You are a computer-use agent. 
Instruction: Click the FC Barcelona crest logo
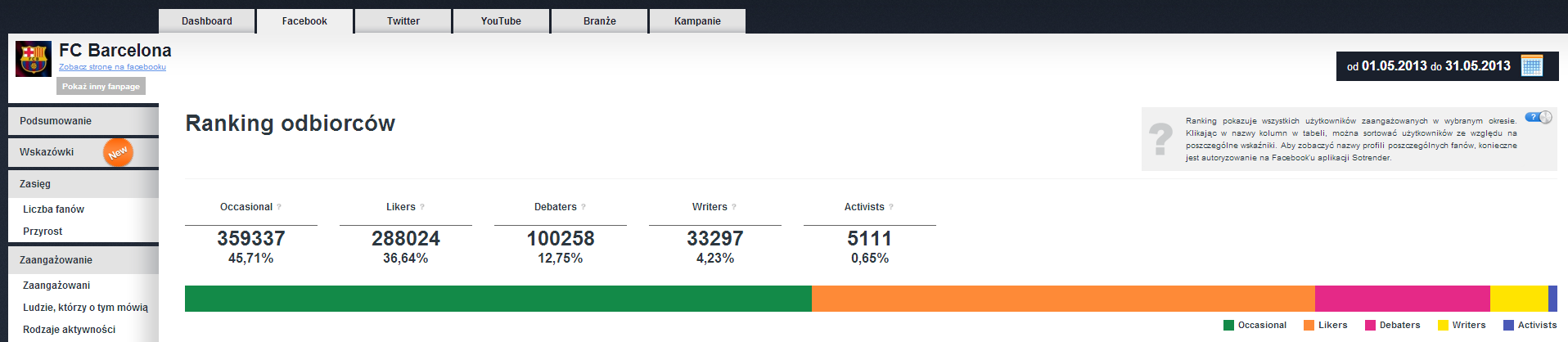pyautogui.click(x=34, y=59)
